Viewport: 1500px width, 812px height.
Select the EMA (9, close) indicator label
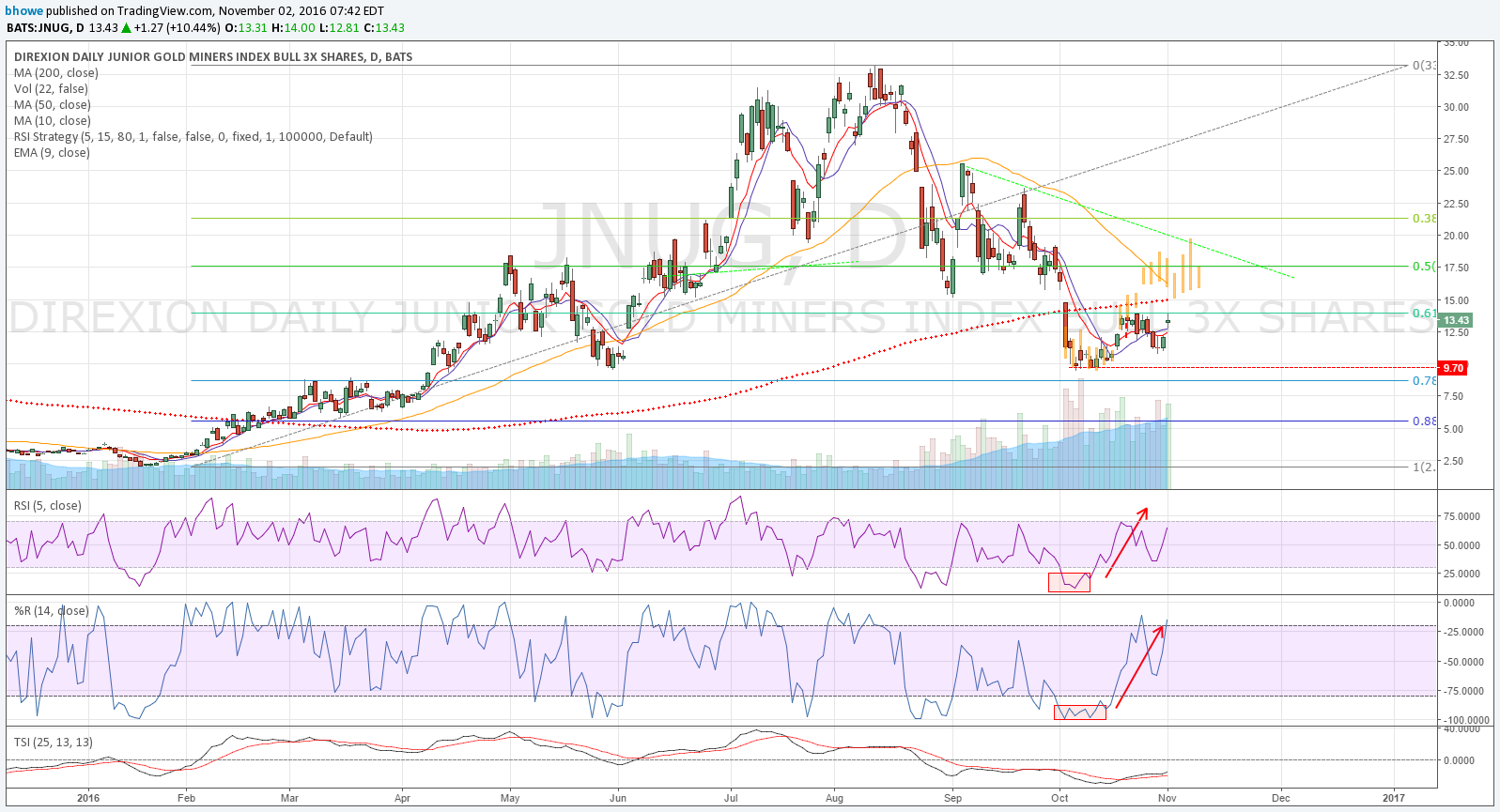[52, 152]
